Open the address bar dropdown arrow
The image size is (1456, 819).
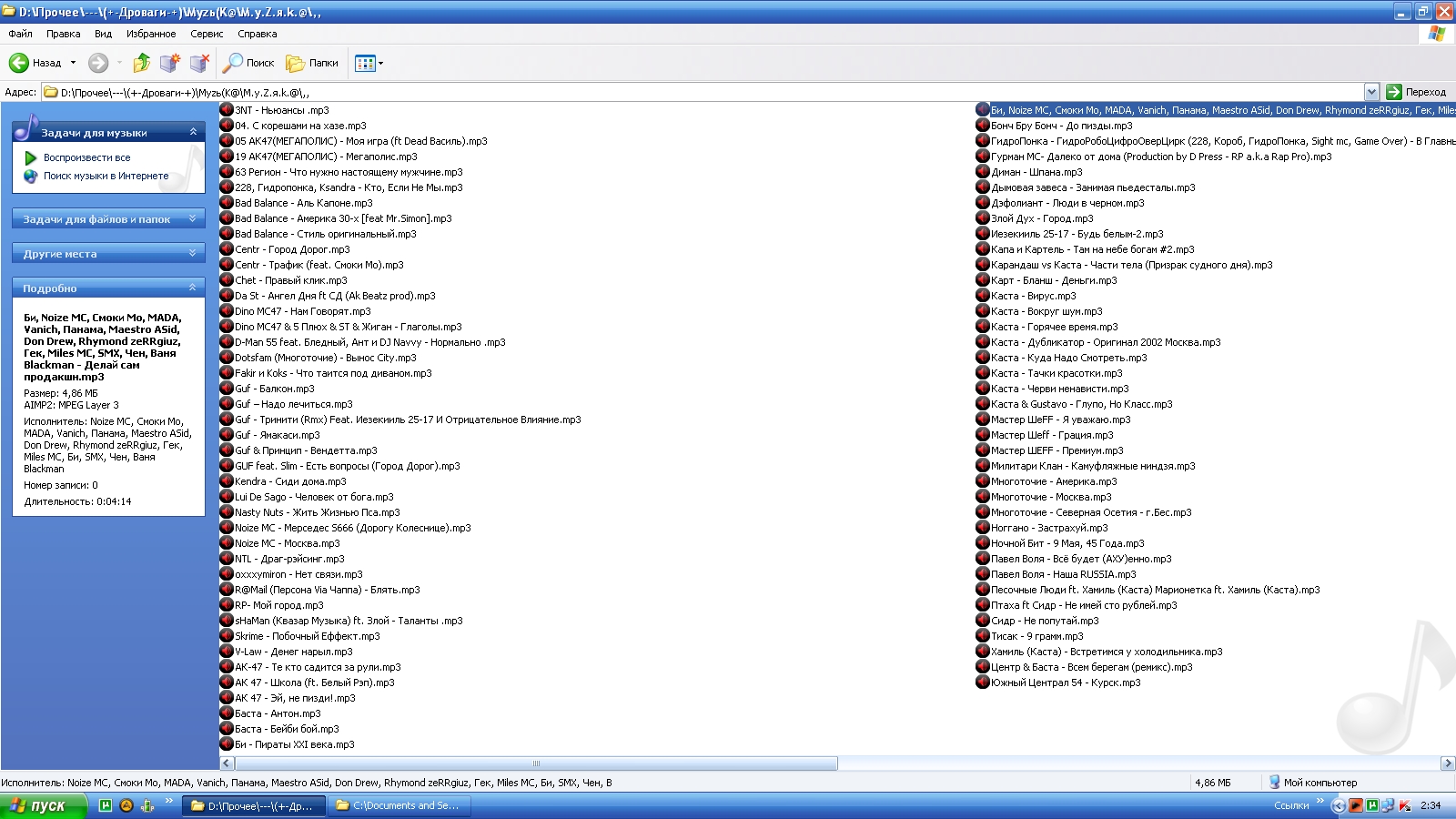pos(1371,92)
